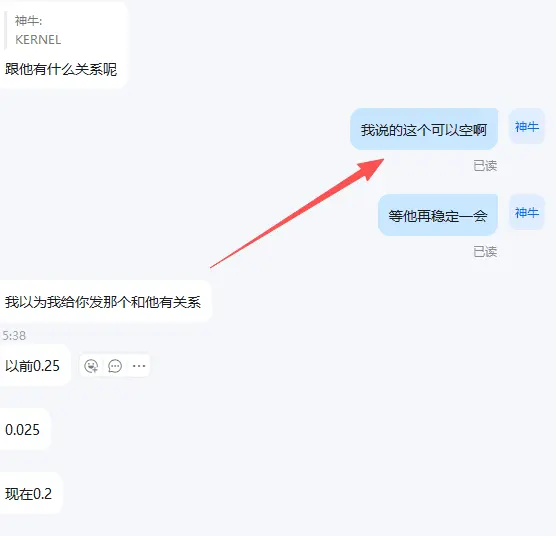The width and height of the screenshot is (556, 536).
Task: Add emoji reaction to 以前0.25 message
Action: 91,366
